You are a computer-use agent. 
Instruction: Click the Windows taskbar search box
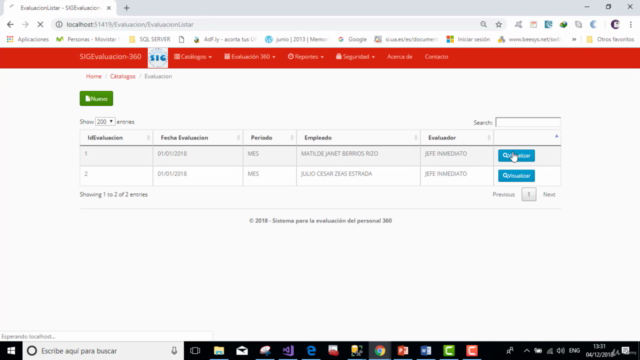(x=103, y=351)
